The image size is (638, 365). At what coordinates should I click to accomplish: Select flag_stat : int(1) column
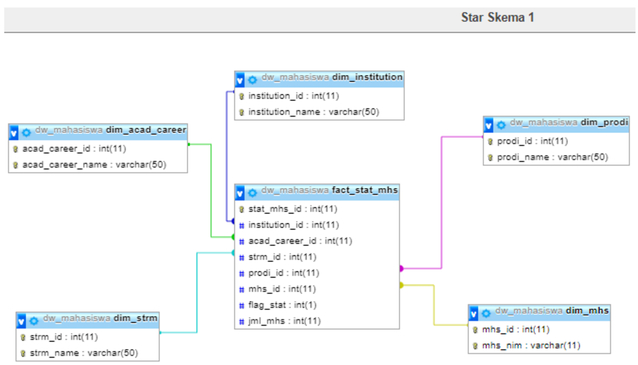click(282, 305)
